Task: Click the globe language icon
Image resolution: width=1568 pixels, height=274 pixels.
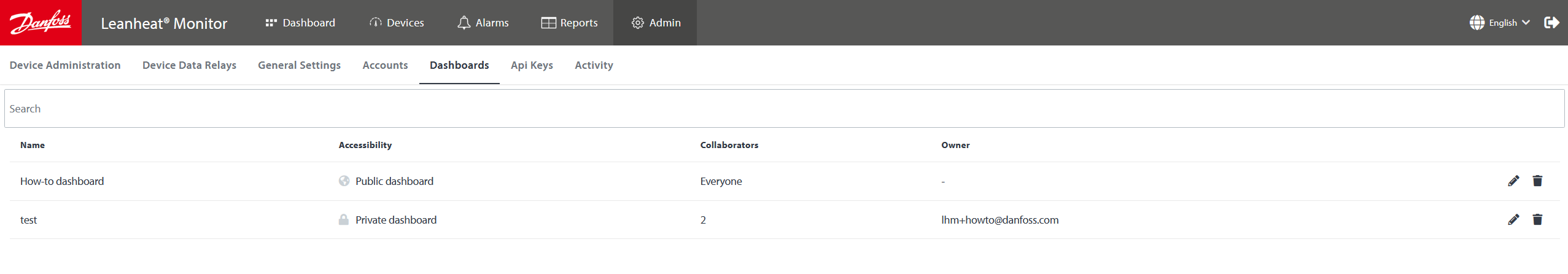Action: tap(1477, 23)
